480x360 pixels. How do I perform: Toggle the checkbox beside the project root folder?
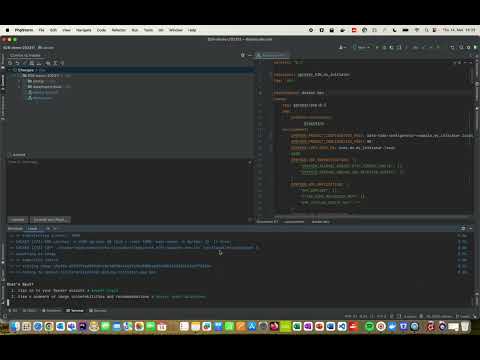[19, 76]
